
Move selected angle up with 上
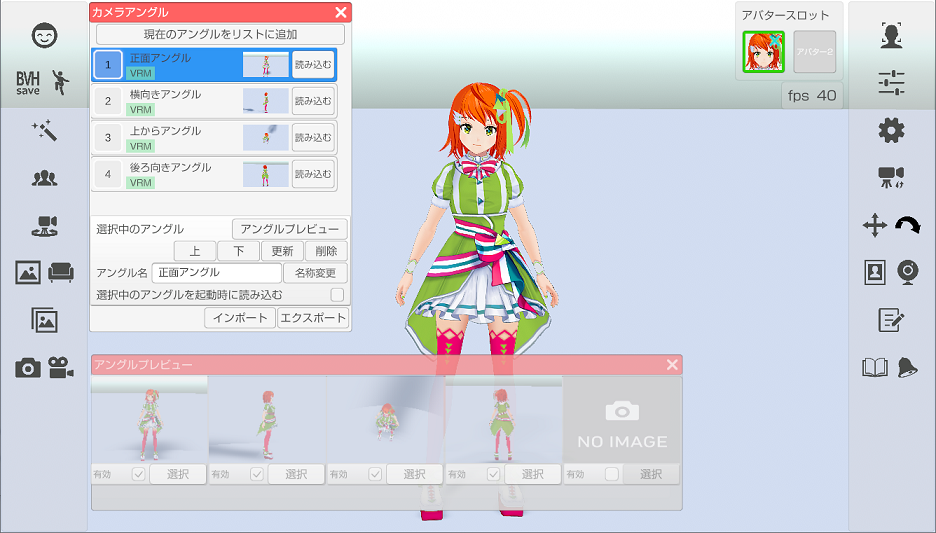click(195, 251)
